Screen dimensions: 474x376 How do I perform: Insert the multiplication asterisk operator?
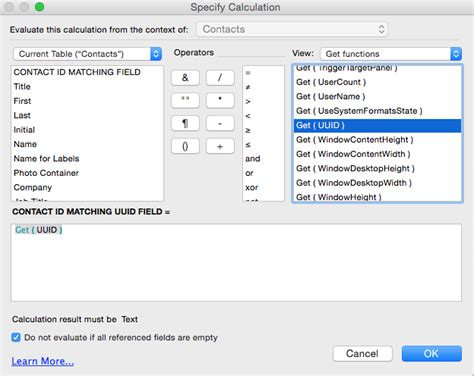click(x=220, y=100)
